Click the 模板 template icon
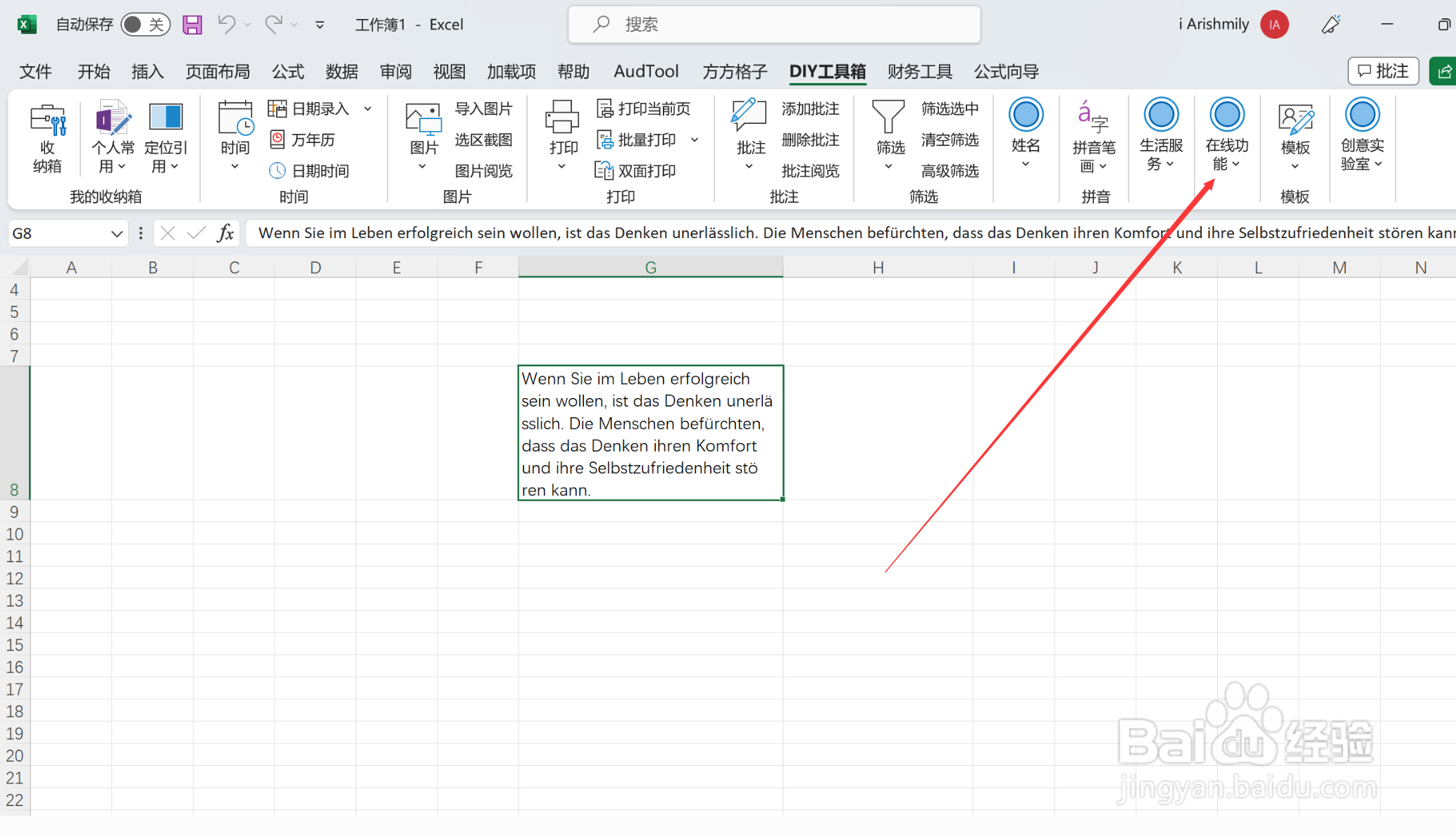Image resolution: width=1456 pixels, height=837 pixels. pos(1295,118)
